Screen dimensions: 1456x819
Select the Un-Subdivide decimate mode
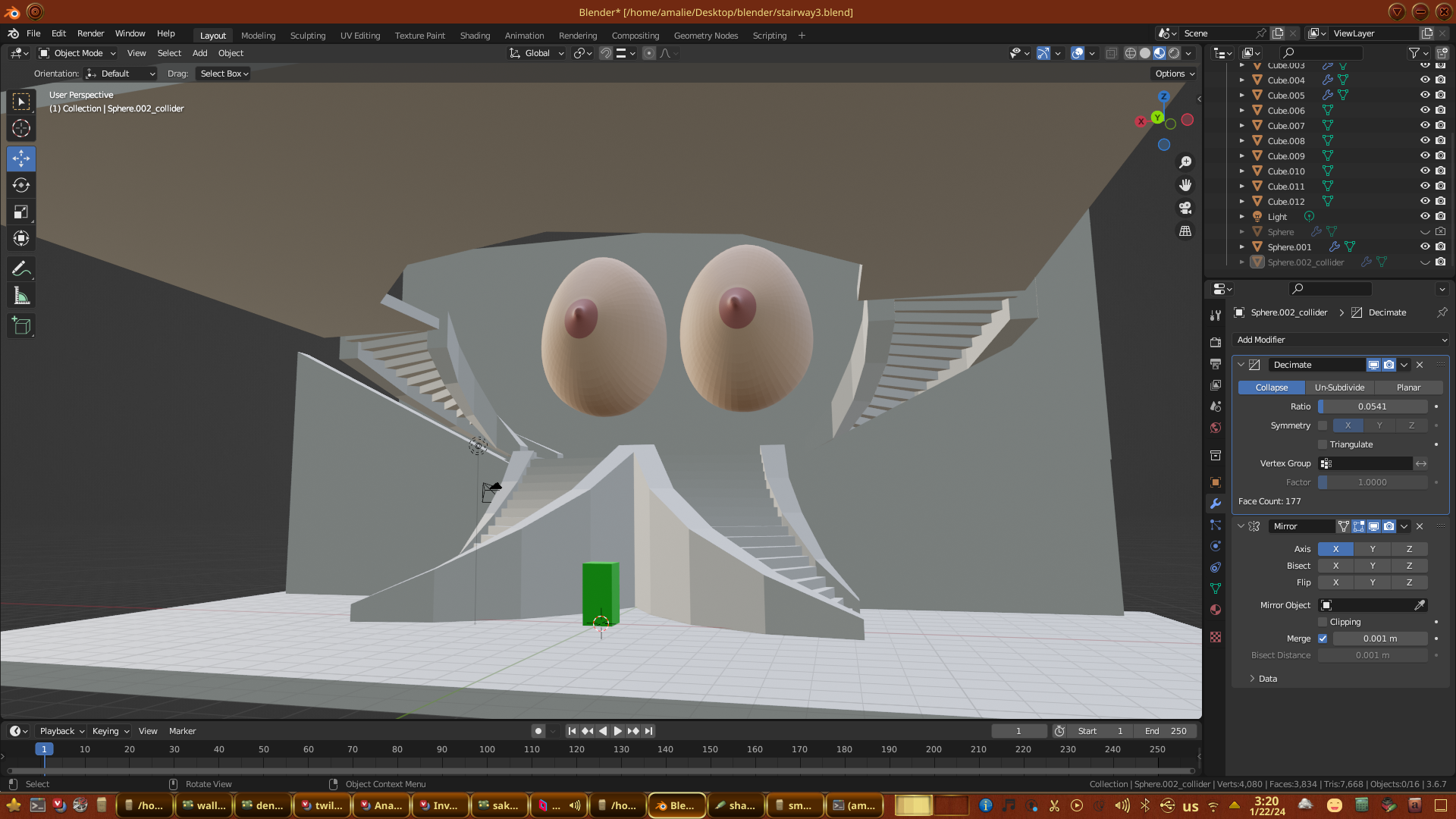(1339, 388)
